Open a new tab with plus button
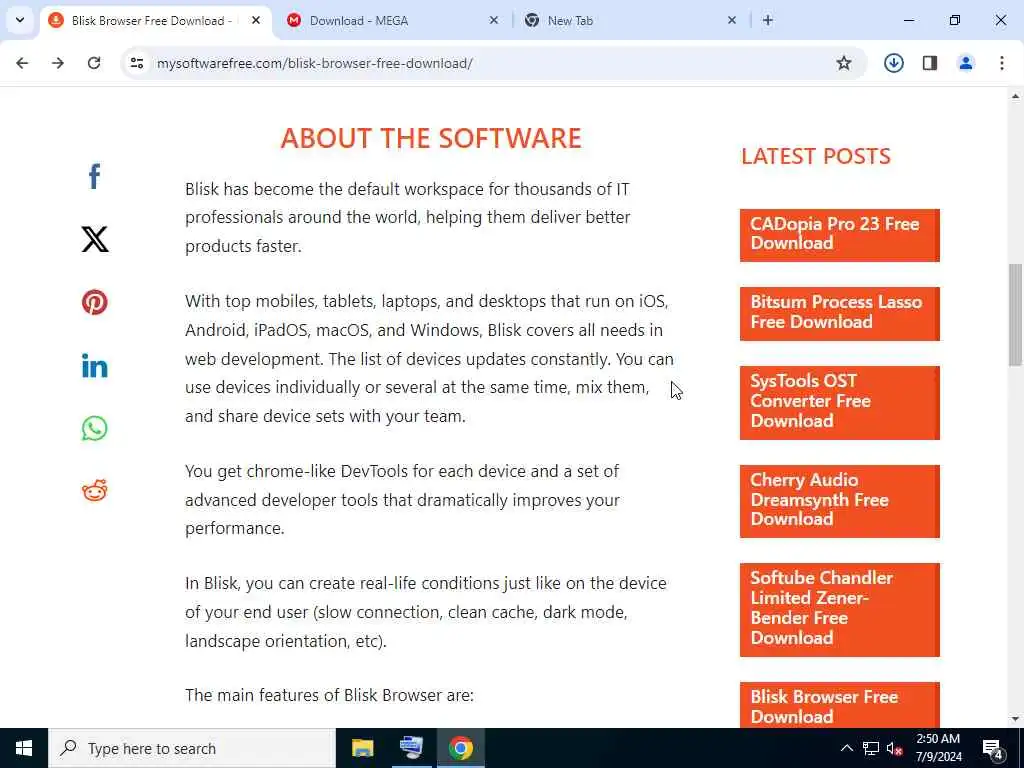Viewport: 1024px width, 768px height. pos(768,21)
